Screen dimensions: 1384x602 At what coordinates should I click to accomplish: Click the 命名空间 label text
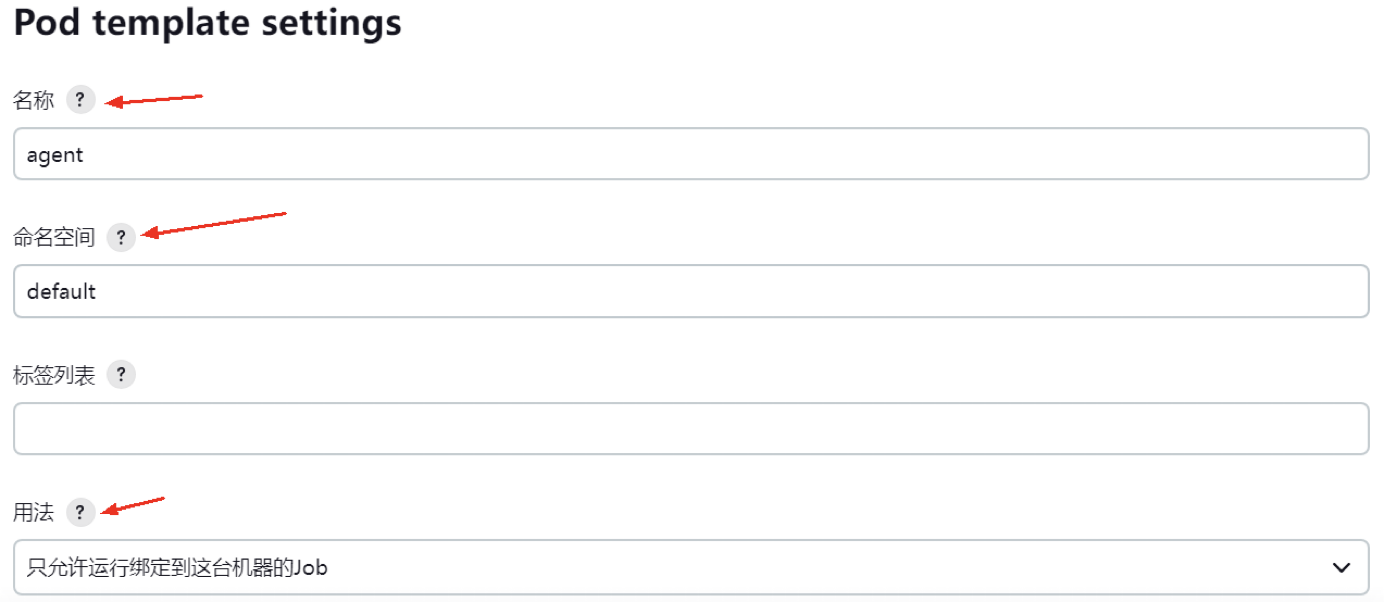(54, 237)
